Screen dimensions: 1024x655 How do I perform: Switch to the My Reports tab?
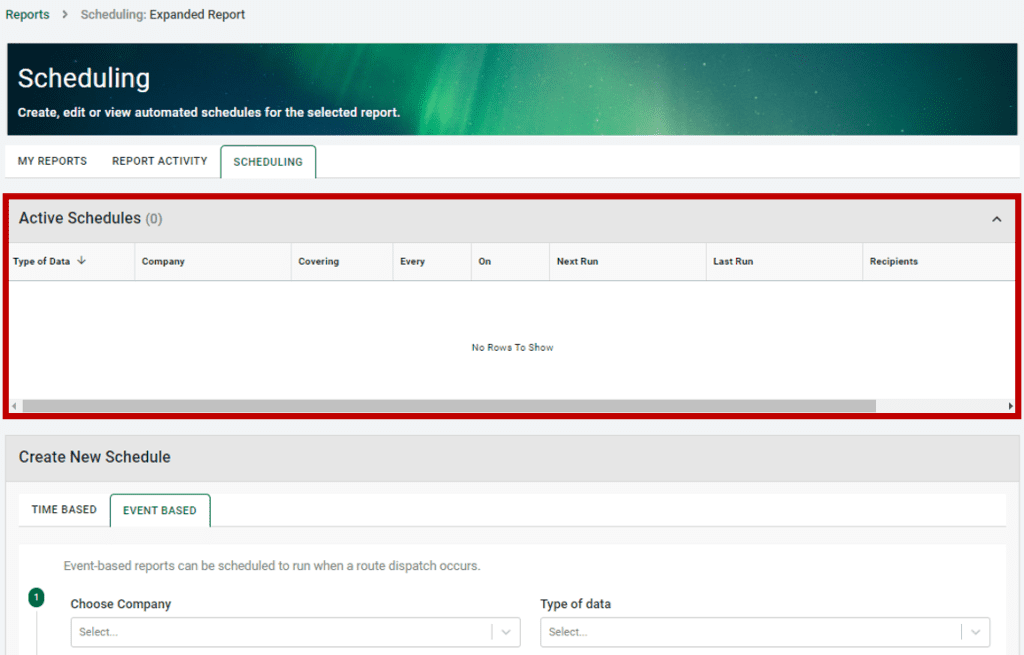(51, 161)
